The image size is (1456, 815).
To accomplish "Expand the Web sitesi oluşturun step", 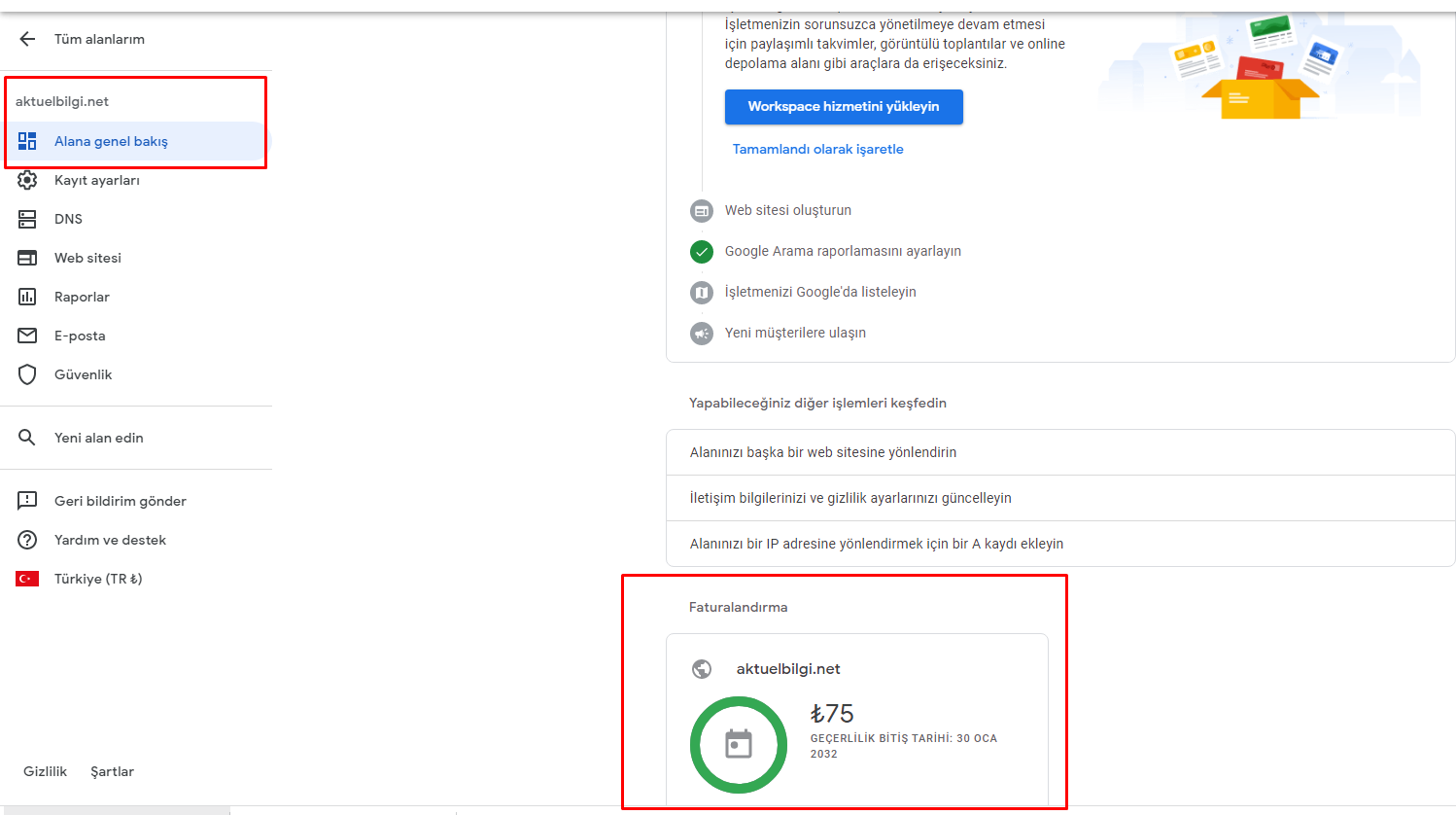I will [788, 210].
